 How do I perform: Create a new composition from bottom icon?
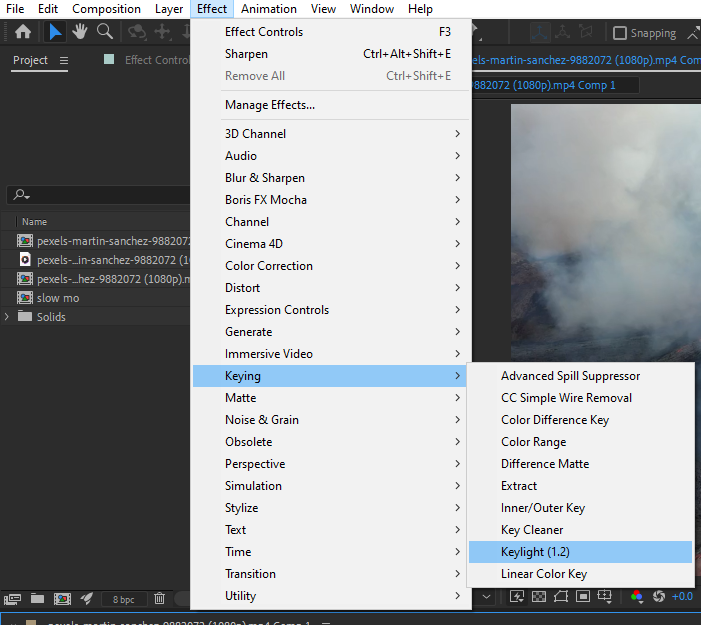point(62,599)
